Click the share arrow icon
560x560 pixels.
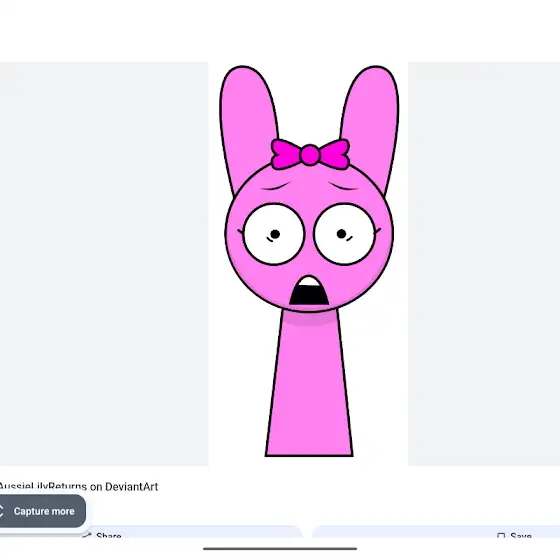click(87, 535)
